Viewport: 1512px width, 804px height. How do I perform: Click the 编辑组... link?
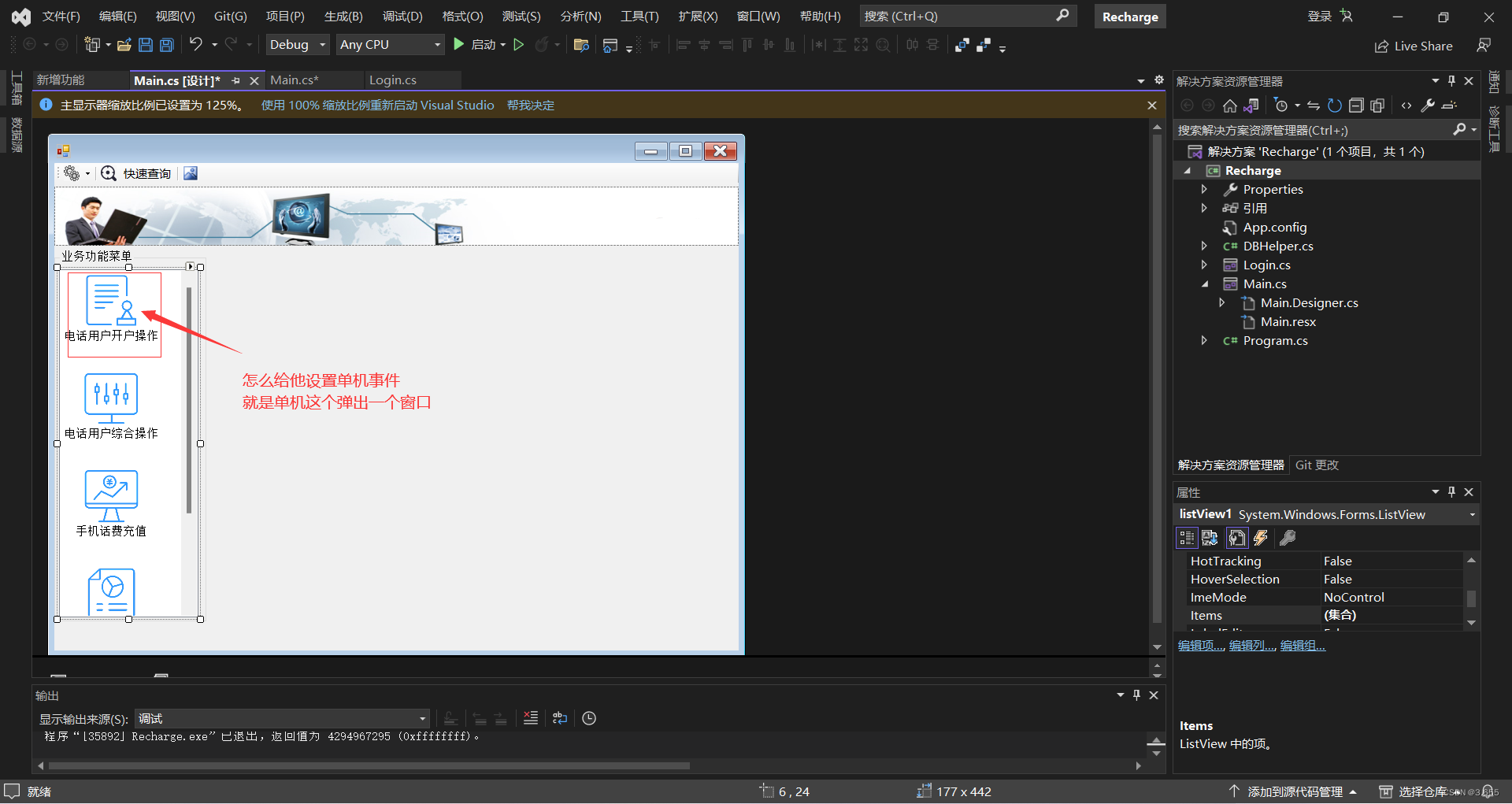[1303, 646]
